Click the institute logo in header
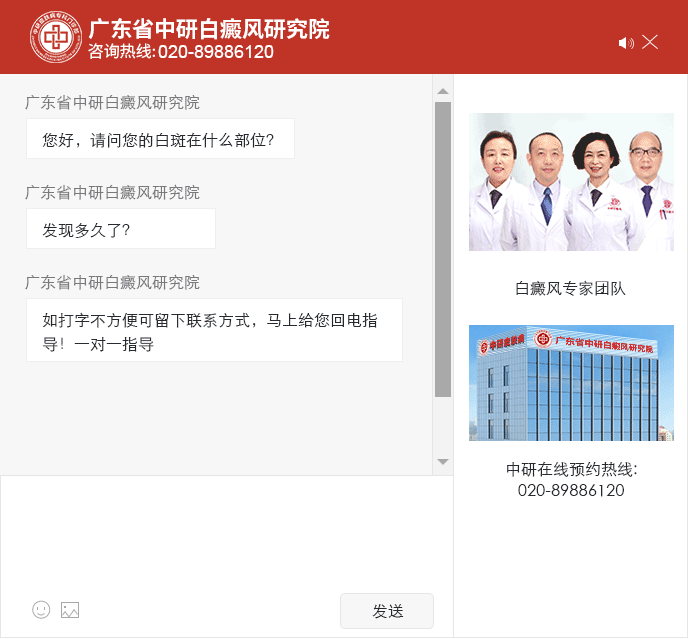Viewport: 688px width, 639px height. point(56,37)
